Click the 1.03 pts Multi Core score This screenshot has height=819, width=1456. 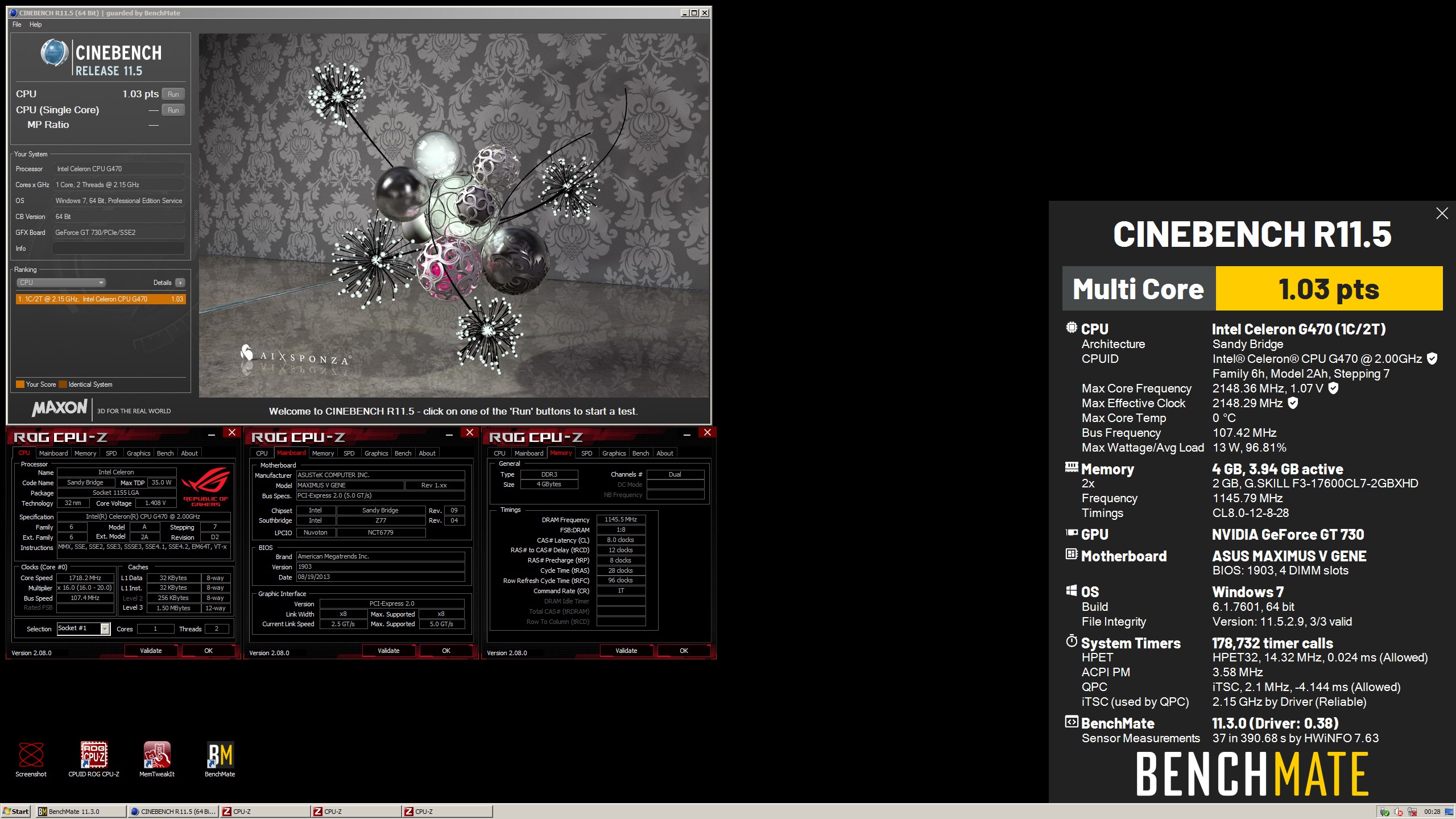click(1329, 289)
